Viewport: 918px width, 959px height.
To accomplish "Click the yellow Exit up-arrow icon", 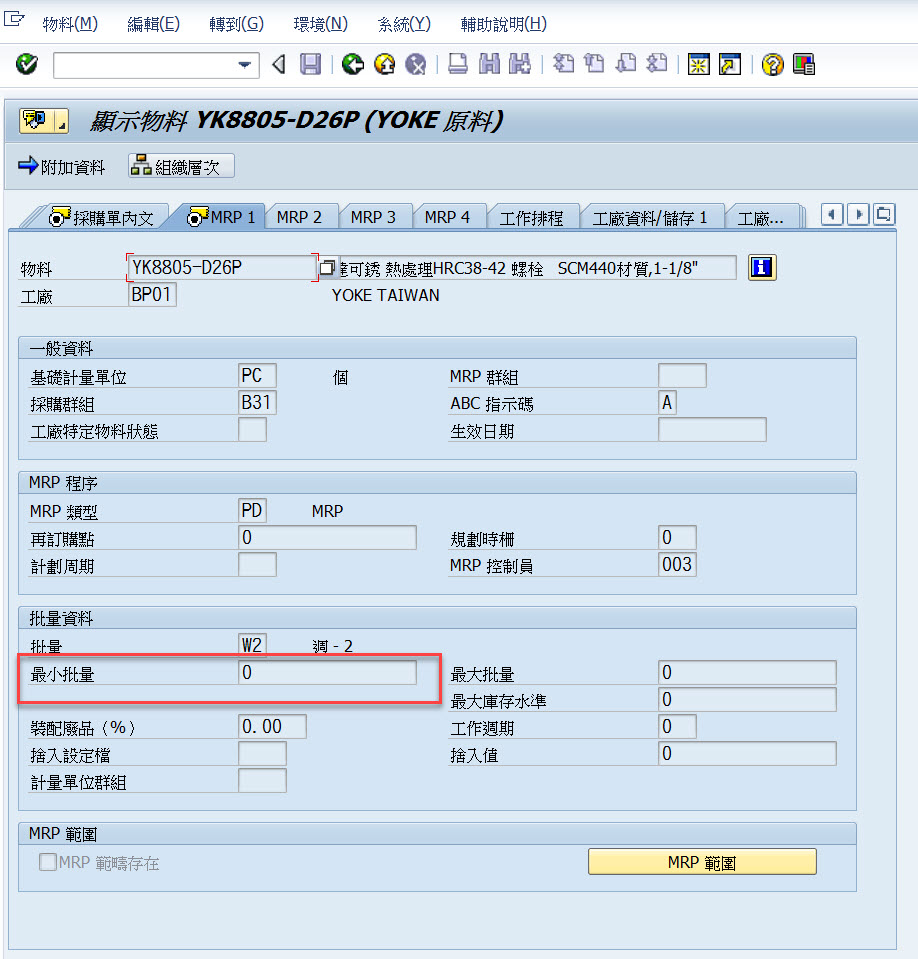I will (384, 65).
